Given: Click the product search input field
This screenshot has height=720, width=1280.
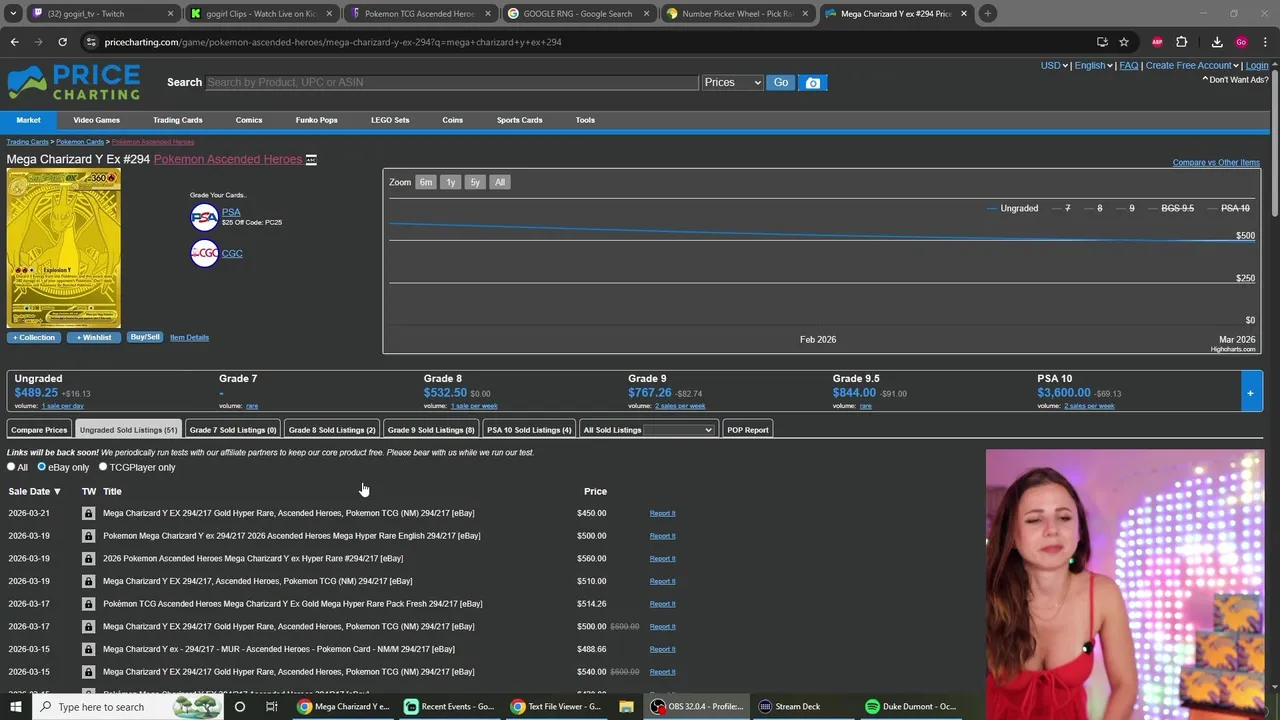Looking at the screenshot, I should pos(452,83).
